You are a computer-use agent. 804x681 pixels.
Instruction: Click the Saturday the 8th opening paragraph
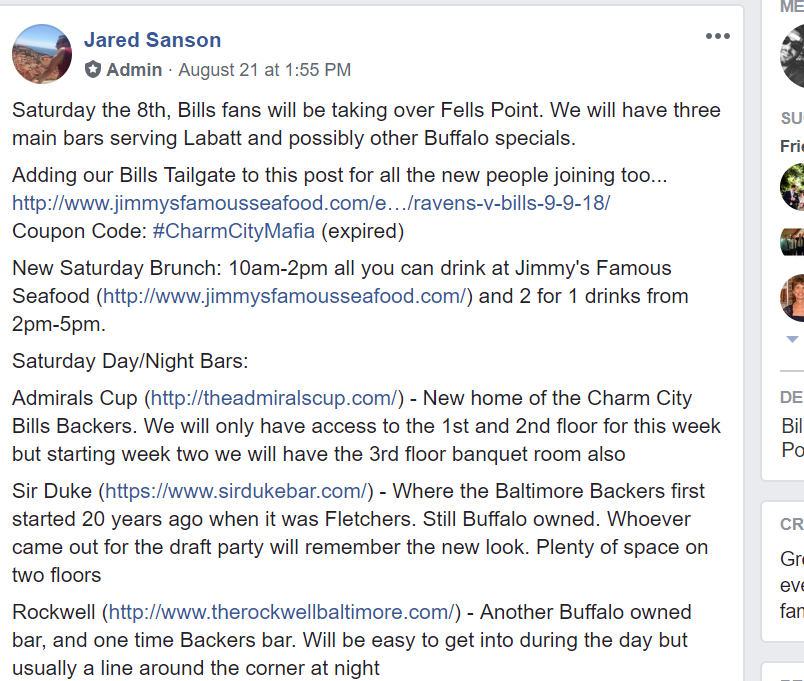[x=366, y=124]
